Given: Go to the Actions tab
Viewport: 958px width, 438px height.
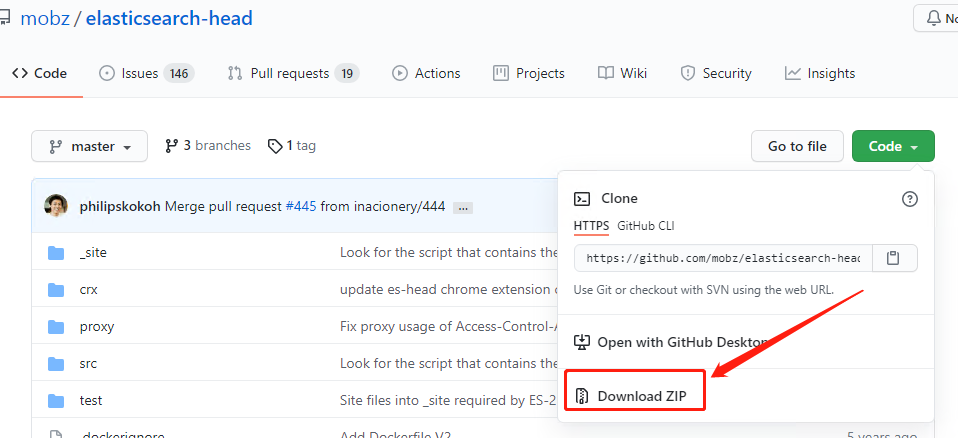Looking at the screenshot, I should tap(426, 73).
